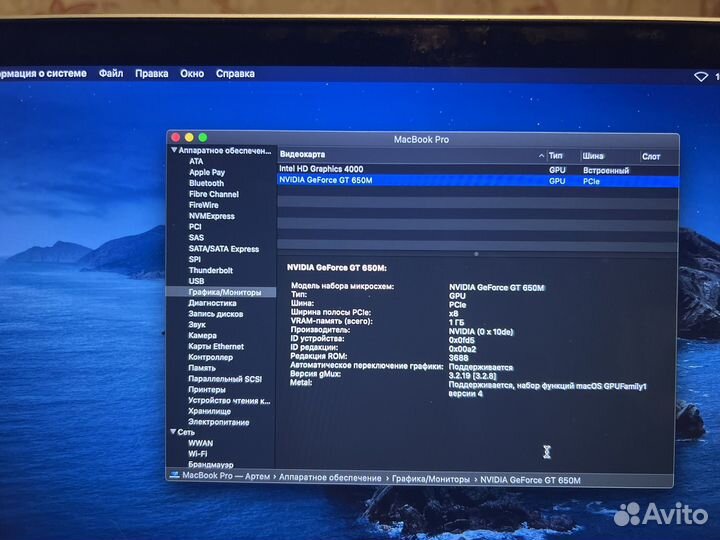Collapse the Аппаратное обеспечение section

(174, 150)
